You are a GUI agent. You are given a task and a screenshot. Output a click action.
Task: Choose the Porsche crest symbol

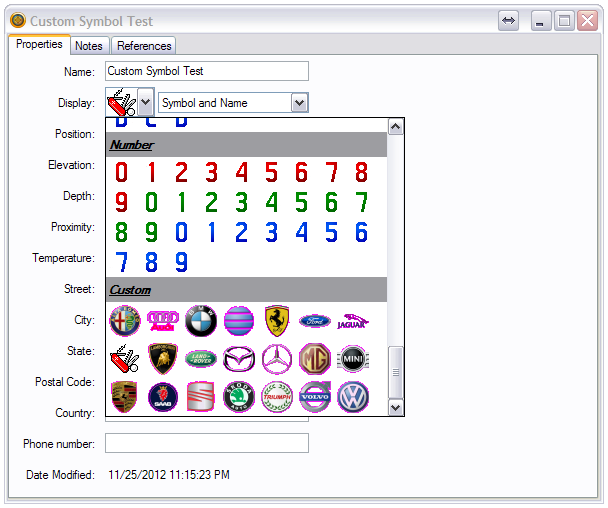click(124, 397)
